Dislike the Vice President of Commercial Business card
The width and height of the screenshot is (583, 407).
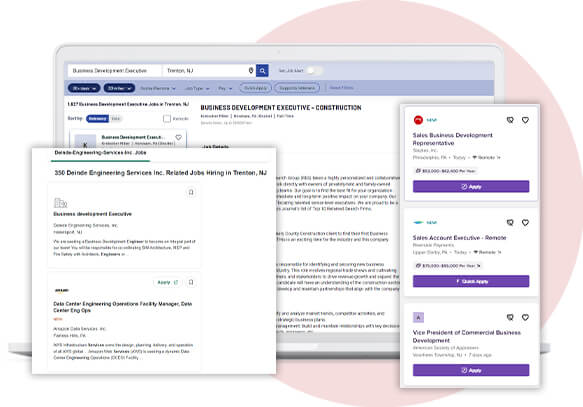coord(510,317)
